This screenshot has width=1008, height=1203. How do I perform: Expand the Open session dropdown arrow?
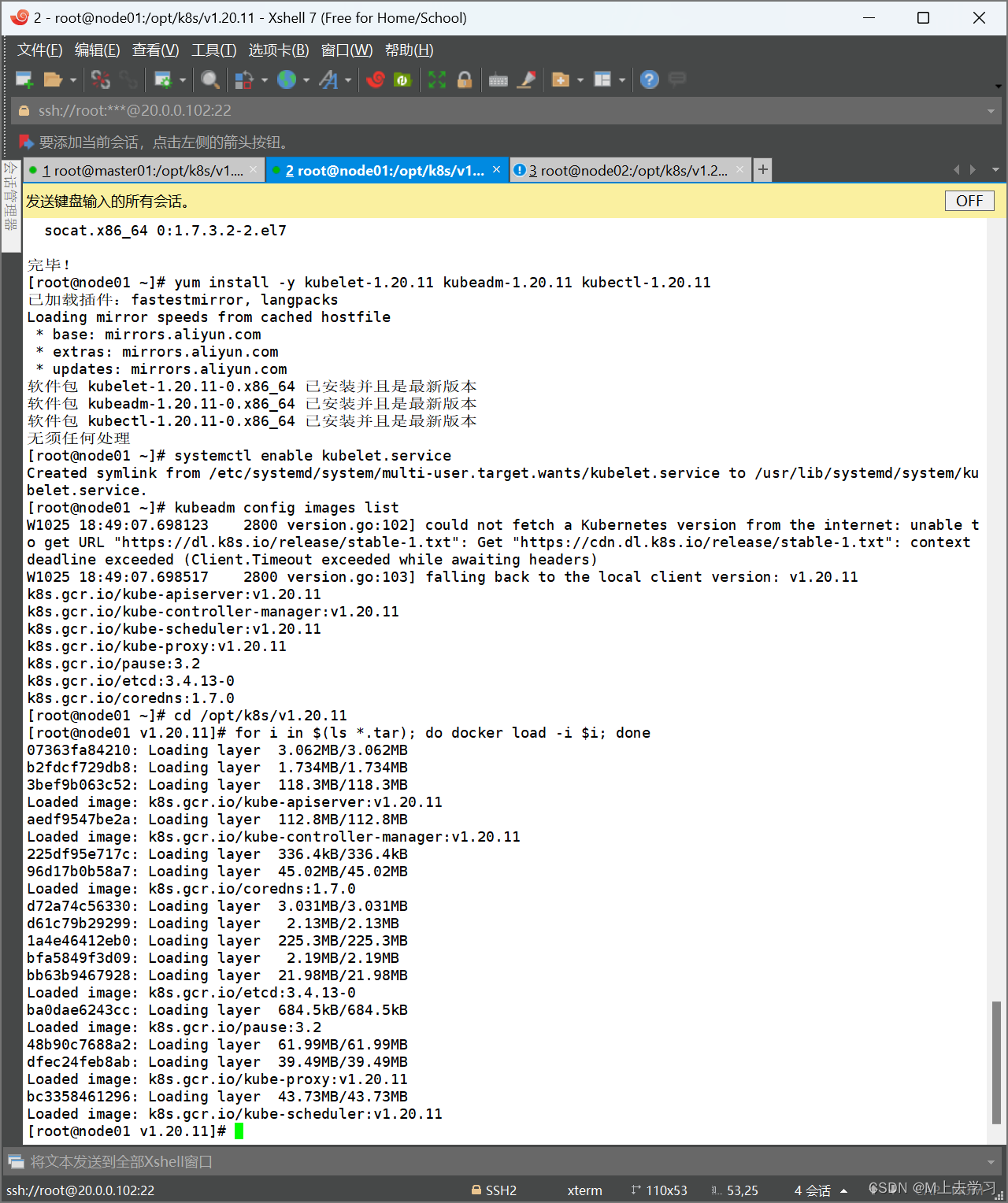tap(72, 80)
